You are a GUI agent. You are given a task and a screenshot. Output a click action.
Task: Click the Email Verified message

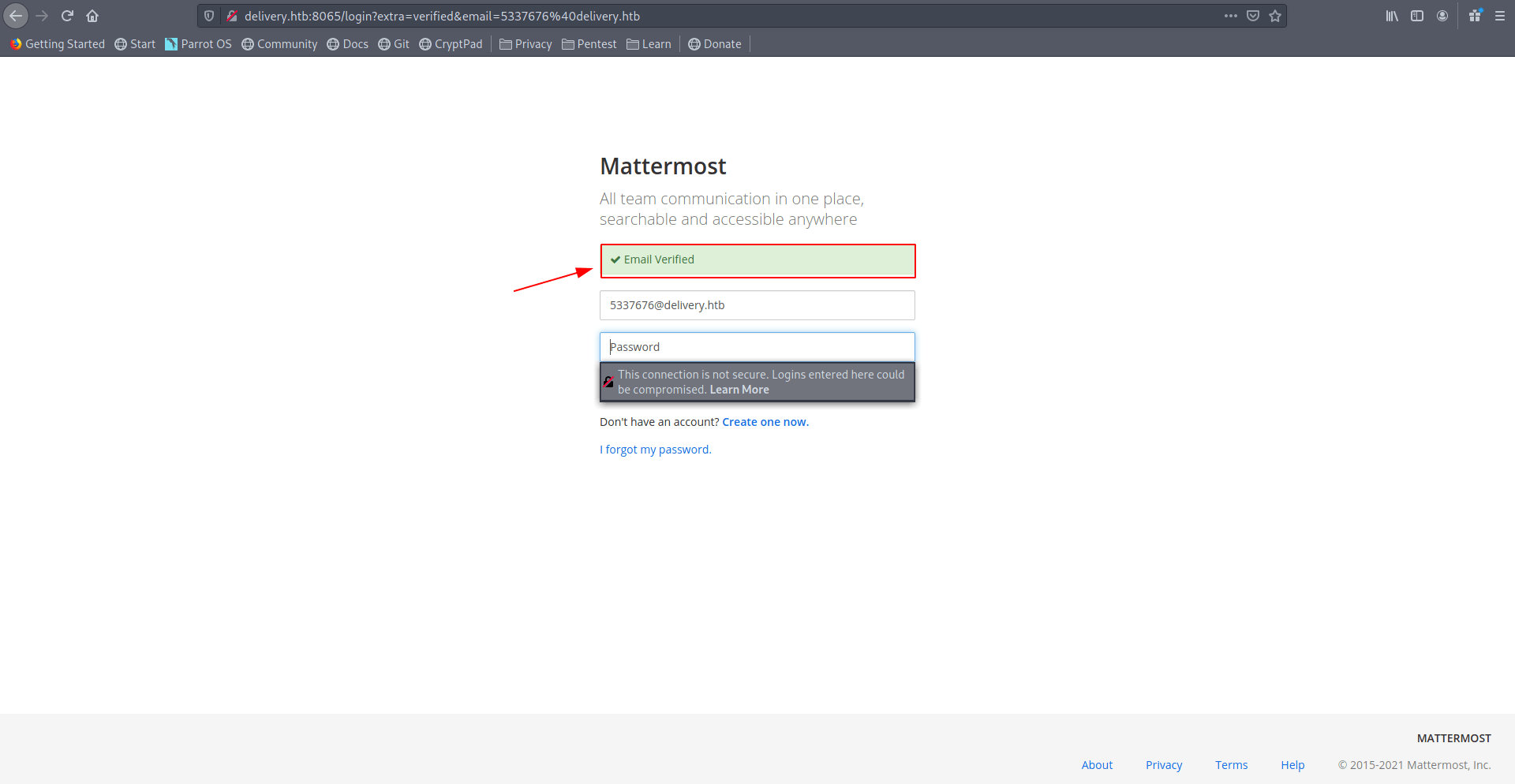(x=757, y=260)
